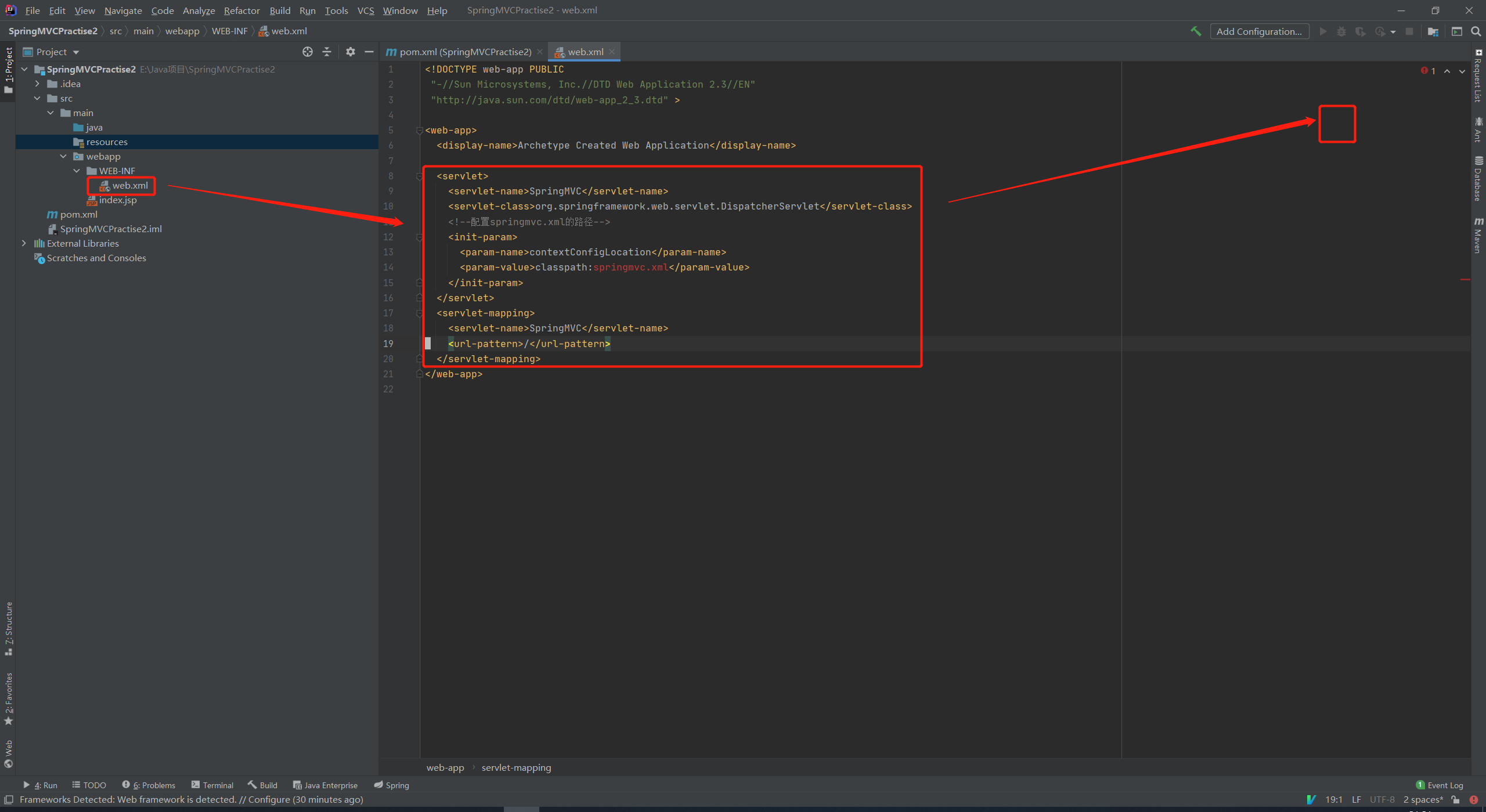Click the Collapse All icon in Project panel
The image size is (1486, 812).
coord(327,52)
